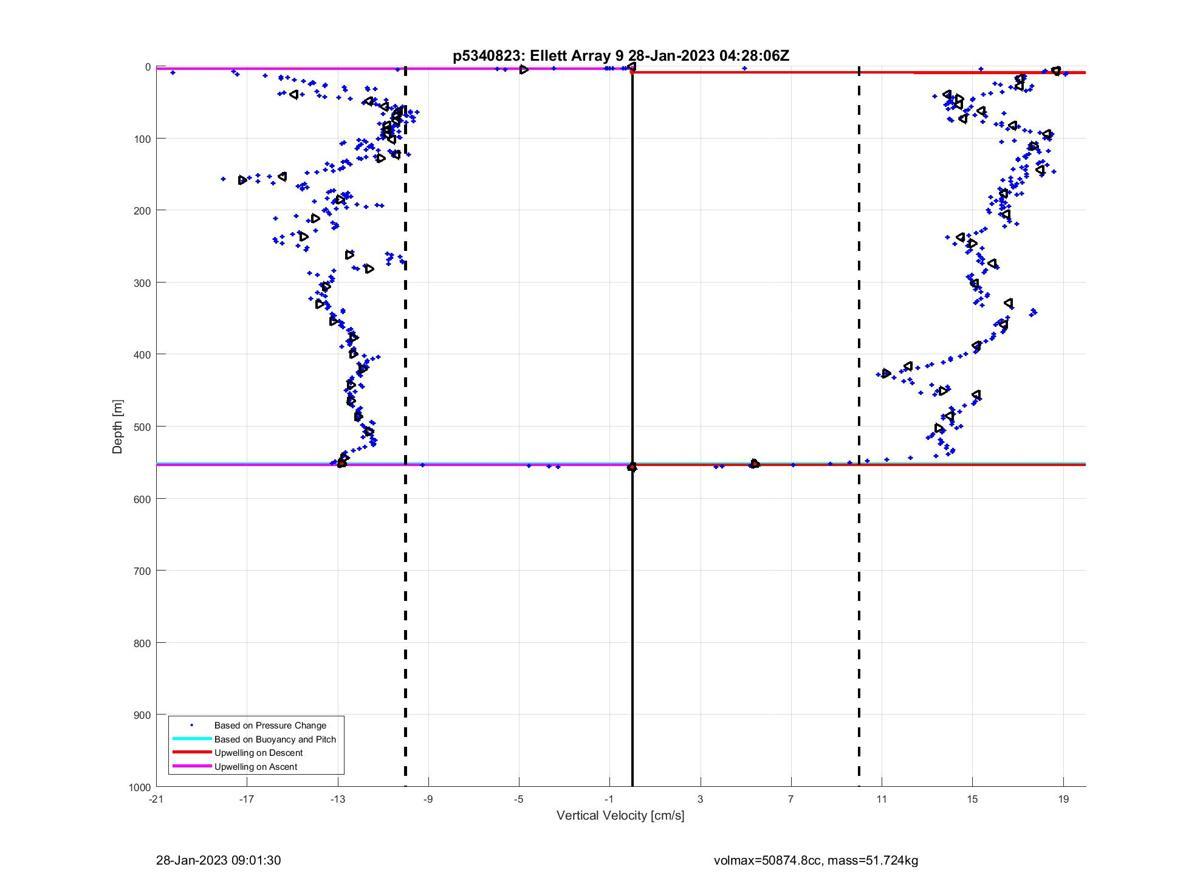Click the x-axis tick label 7
The height and width of the screenshot is (885, 1200).
(x=791, y=799)
